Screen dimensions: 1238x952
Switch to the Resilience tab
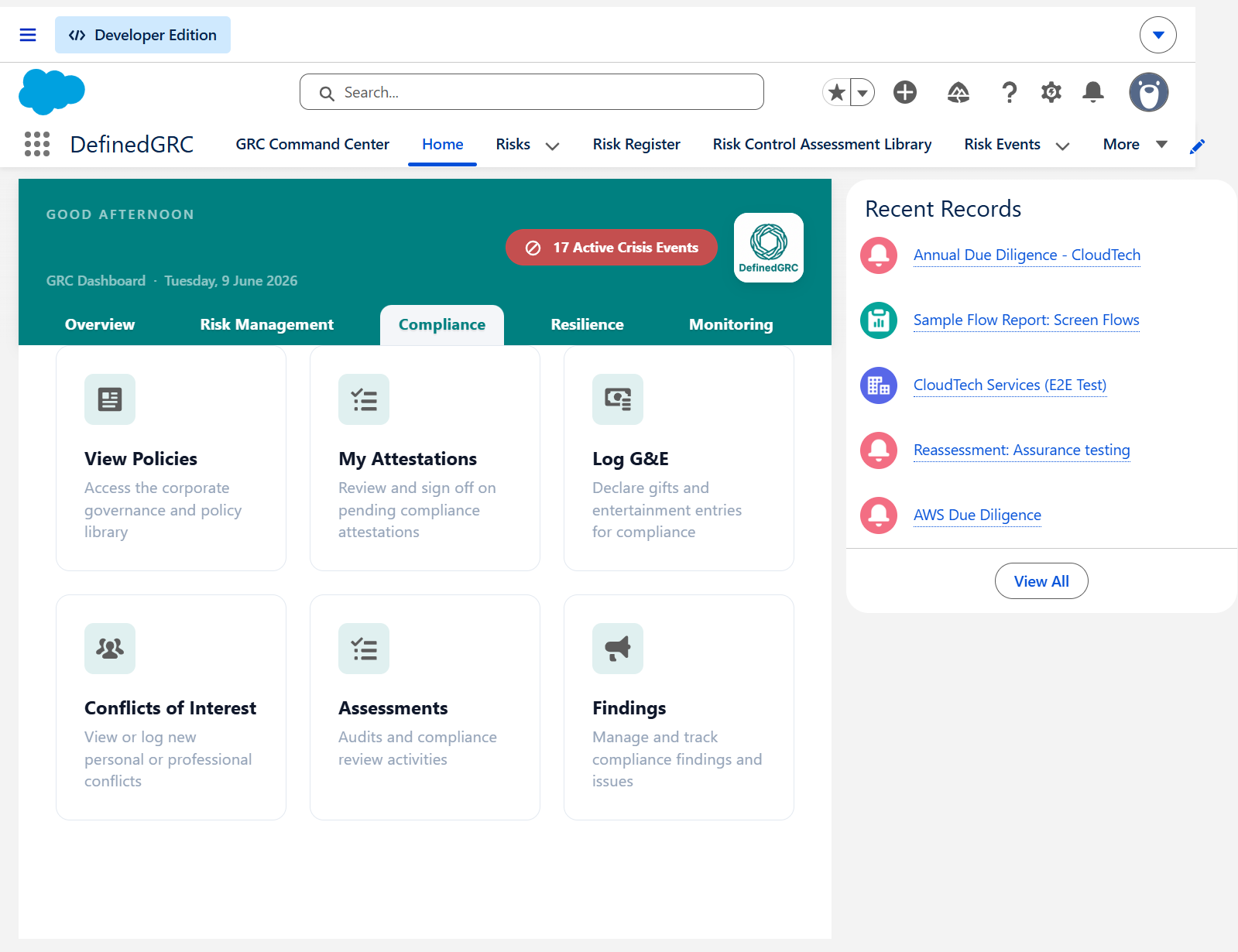click(588, 324)
